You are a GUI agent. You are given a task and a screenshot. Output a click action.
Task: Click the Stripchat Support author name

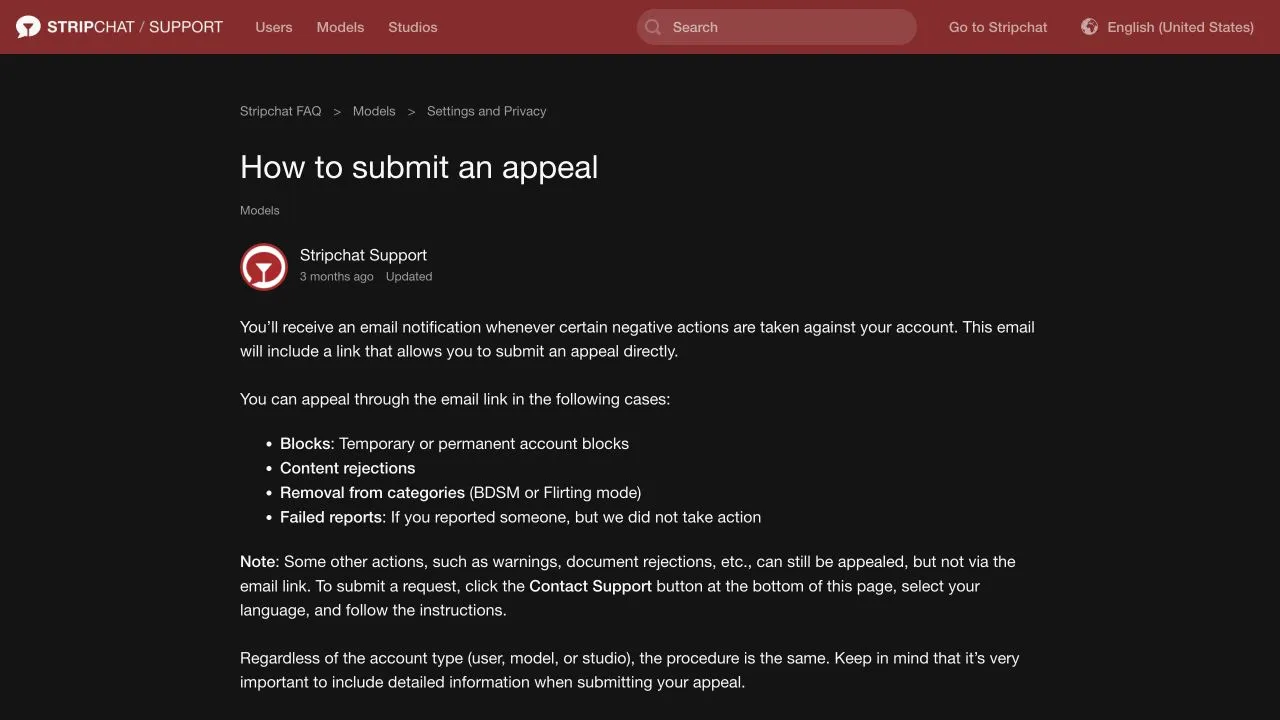pyautogui.click(x=363, y=255)
